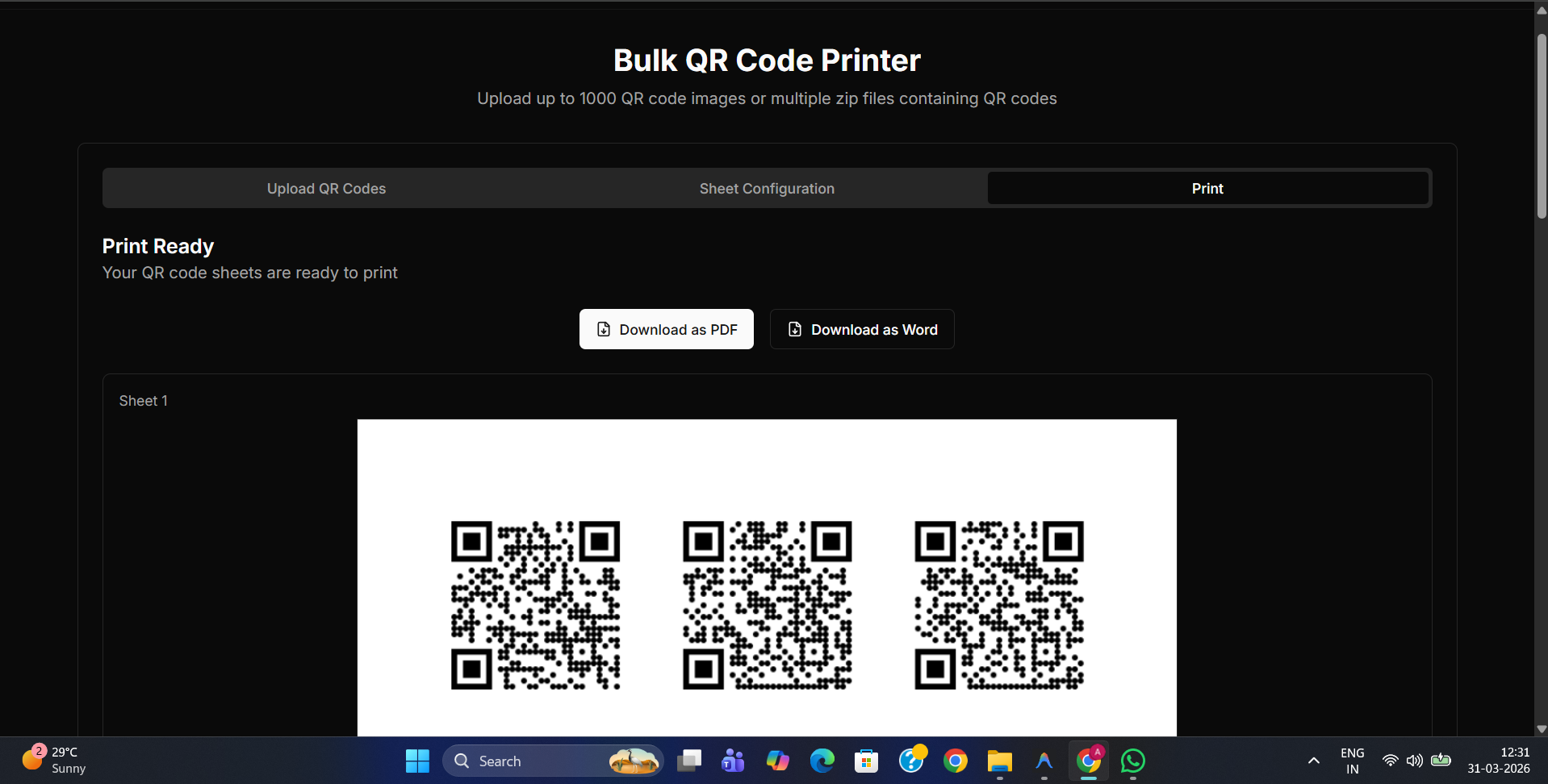This screenshot has width=1548, height=784.
Task: Open Google Chrome from the taskbar
Action: [956, 761]
